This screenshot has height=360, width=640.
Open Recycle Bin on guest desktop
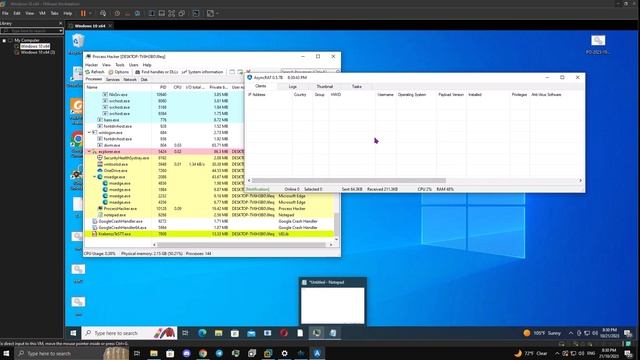tap(78, 44)
